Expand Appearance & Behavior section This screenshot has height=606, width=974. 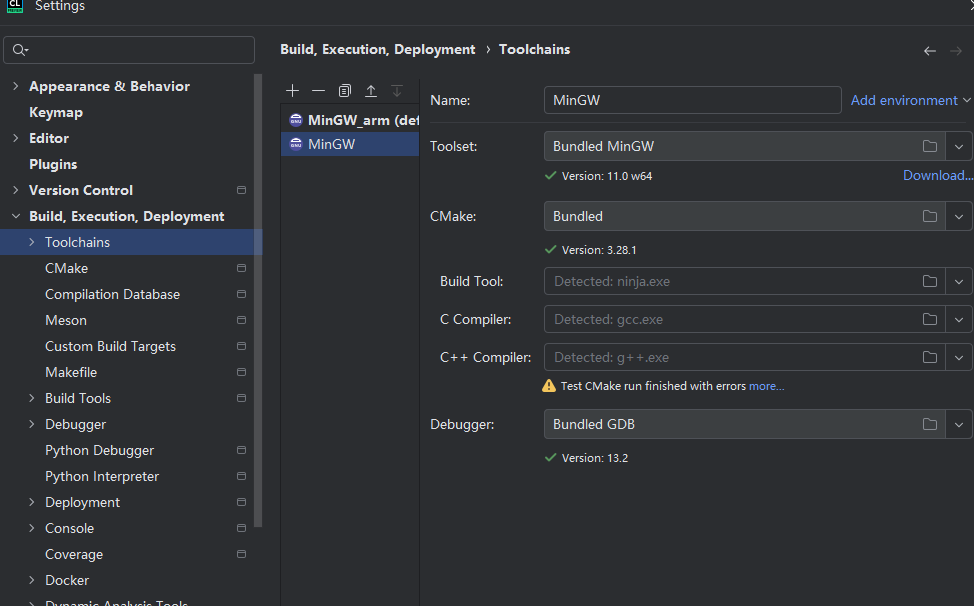(16, 86)
